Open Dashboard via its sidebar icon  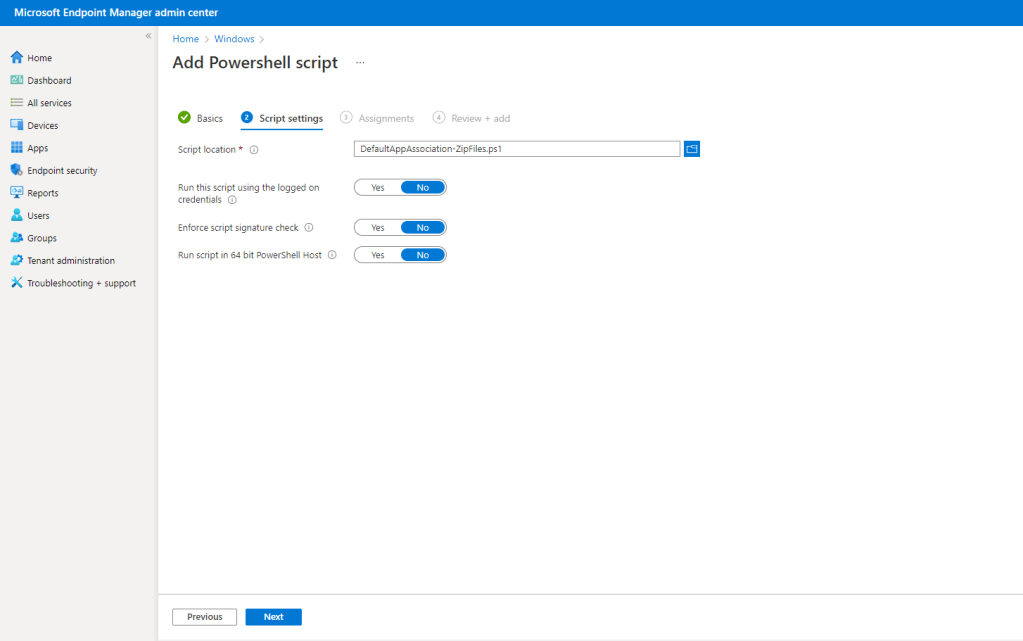click(x=16, y=80)
